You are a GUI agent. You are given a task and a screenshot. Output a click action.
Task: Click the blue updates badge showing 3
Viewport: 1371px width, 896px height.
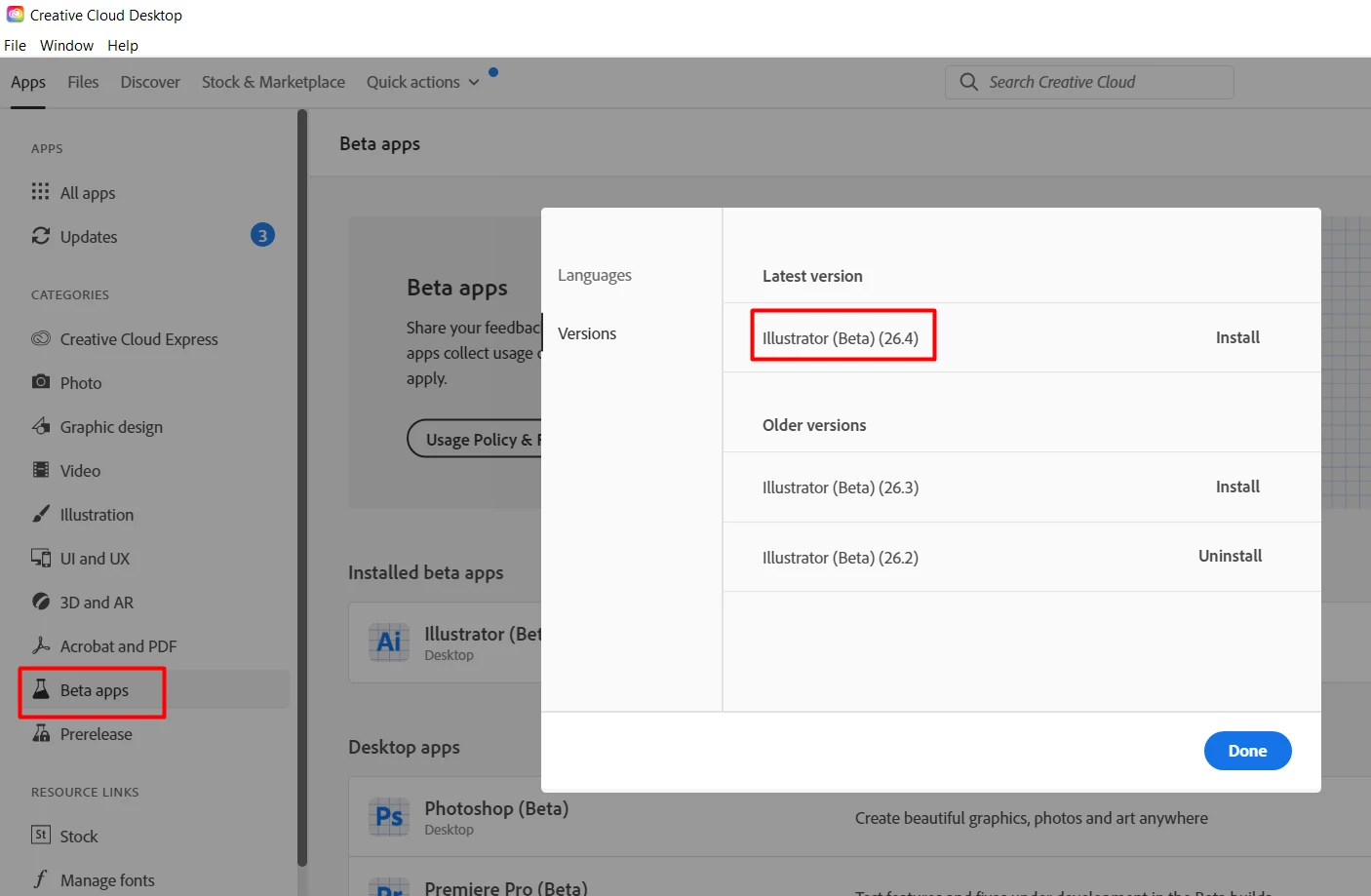point(262,235)
